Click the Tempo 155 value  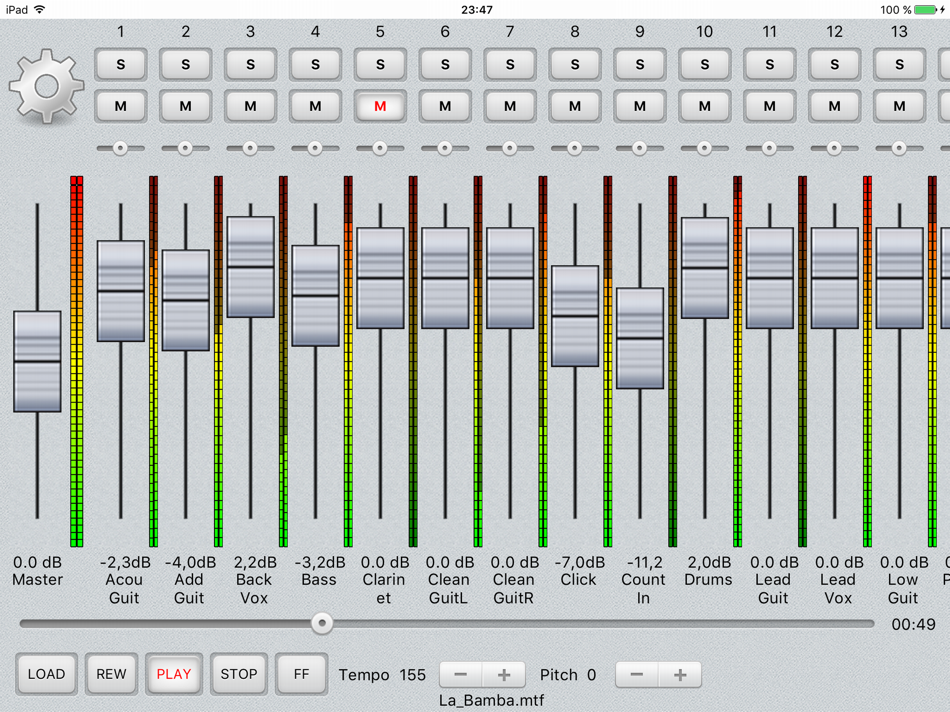coord(382,675)
